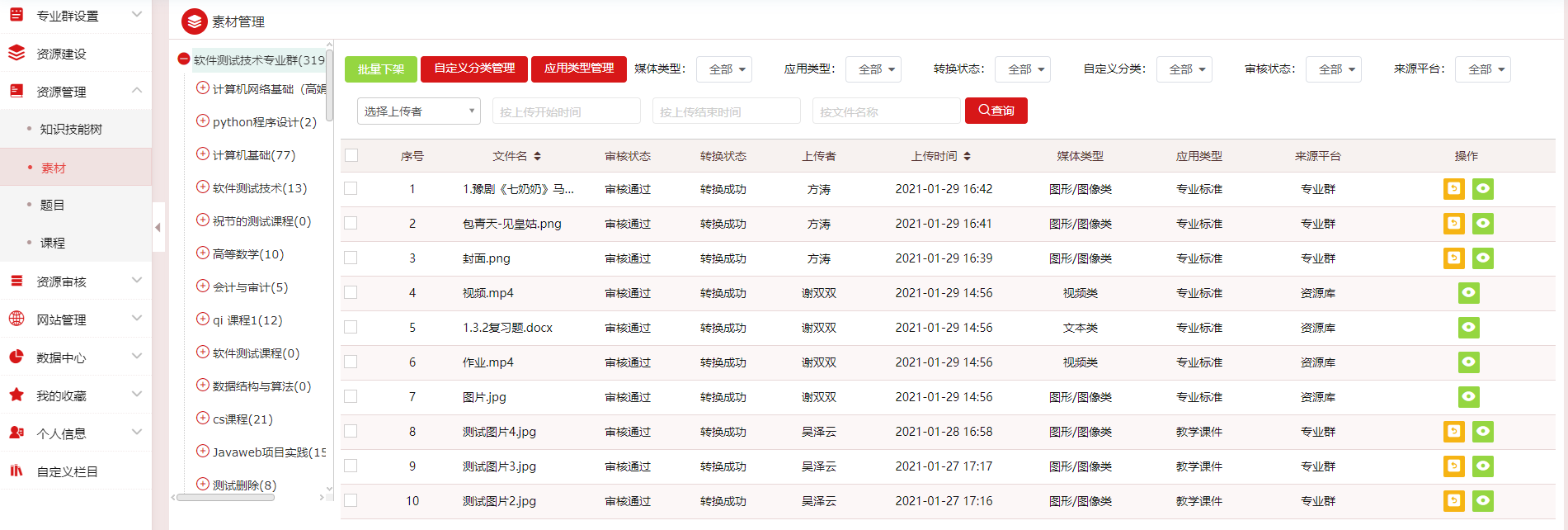Check the box for 视频.mp4

pos(351,292)
